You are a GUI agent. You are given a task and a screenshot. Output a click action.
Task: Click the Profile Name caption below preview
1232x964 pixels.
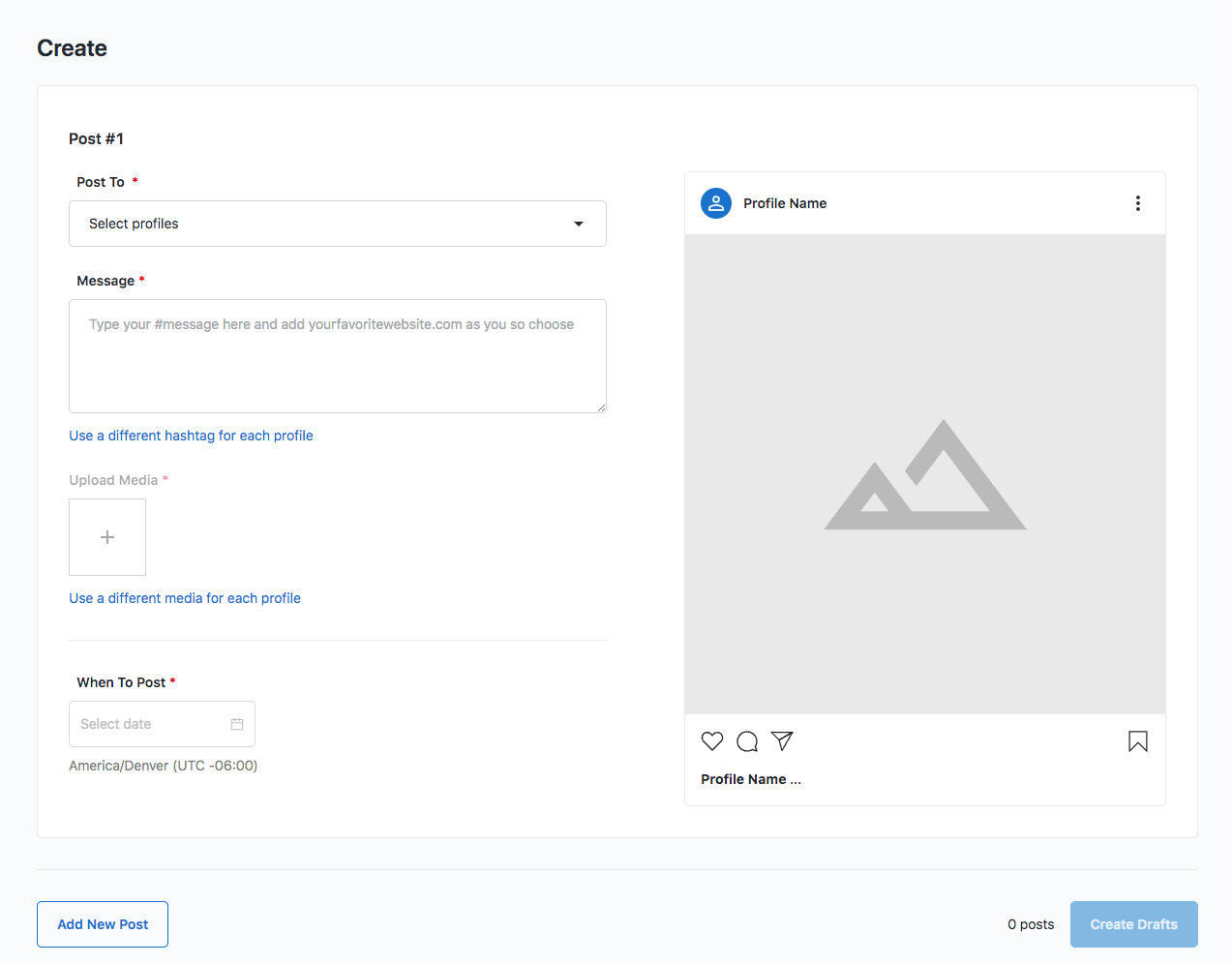coord(751,779)
